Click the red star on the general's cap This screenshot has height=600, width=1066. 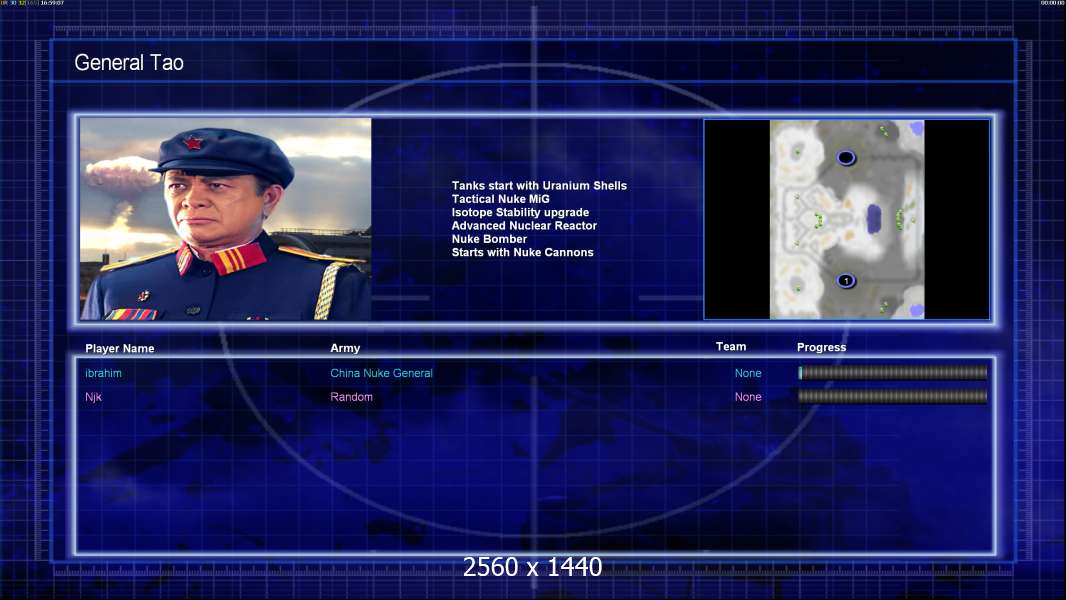pyautogui.click(x=192, y=143)
